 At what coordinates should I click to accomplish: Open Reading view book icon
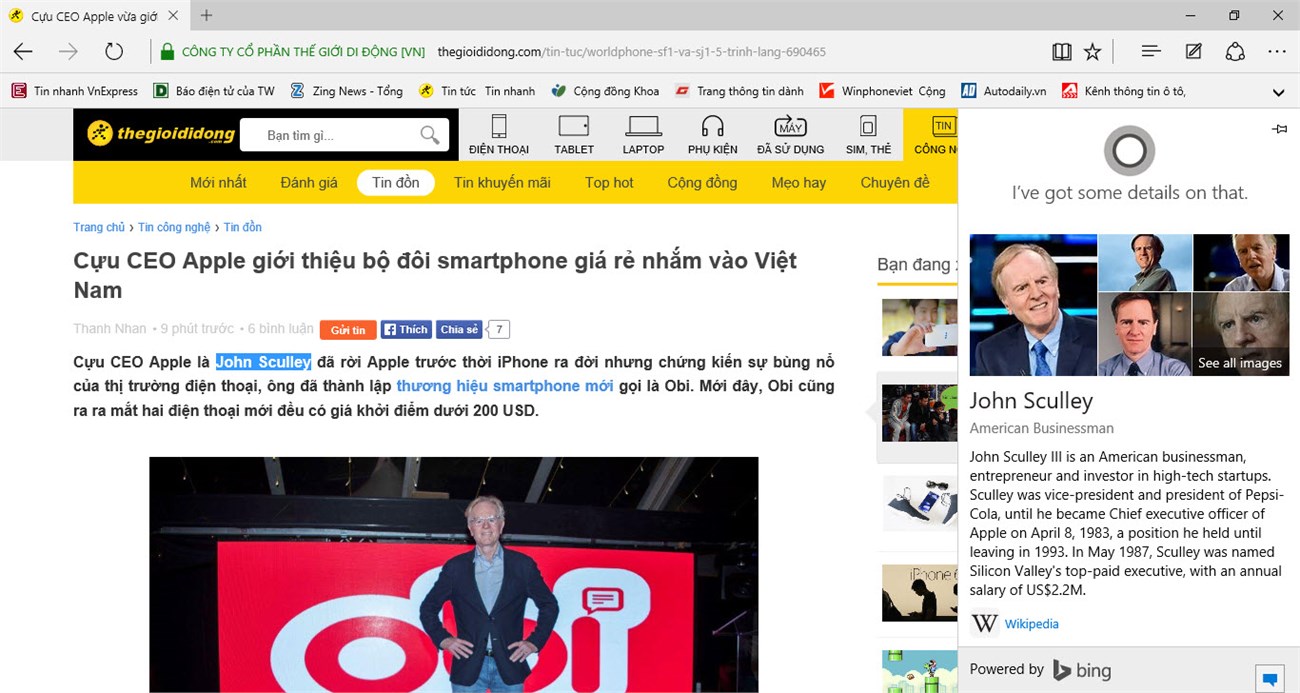coord(1062,51)
